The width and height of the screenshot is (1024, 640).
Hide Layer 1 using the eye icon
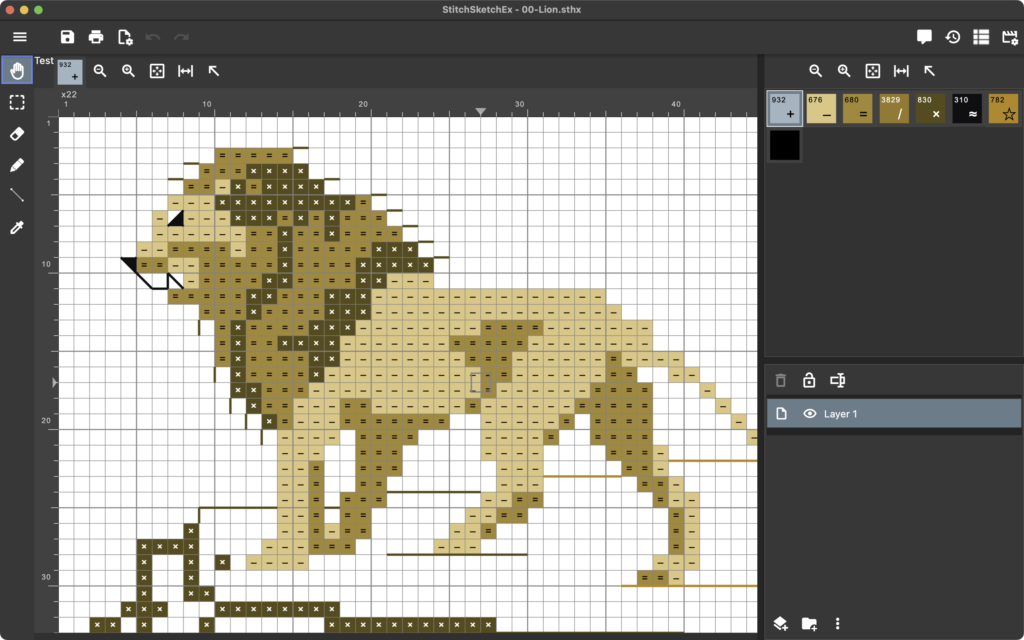pyautogui.click(x=810, y=414)
